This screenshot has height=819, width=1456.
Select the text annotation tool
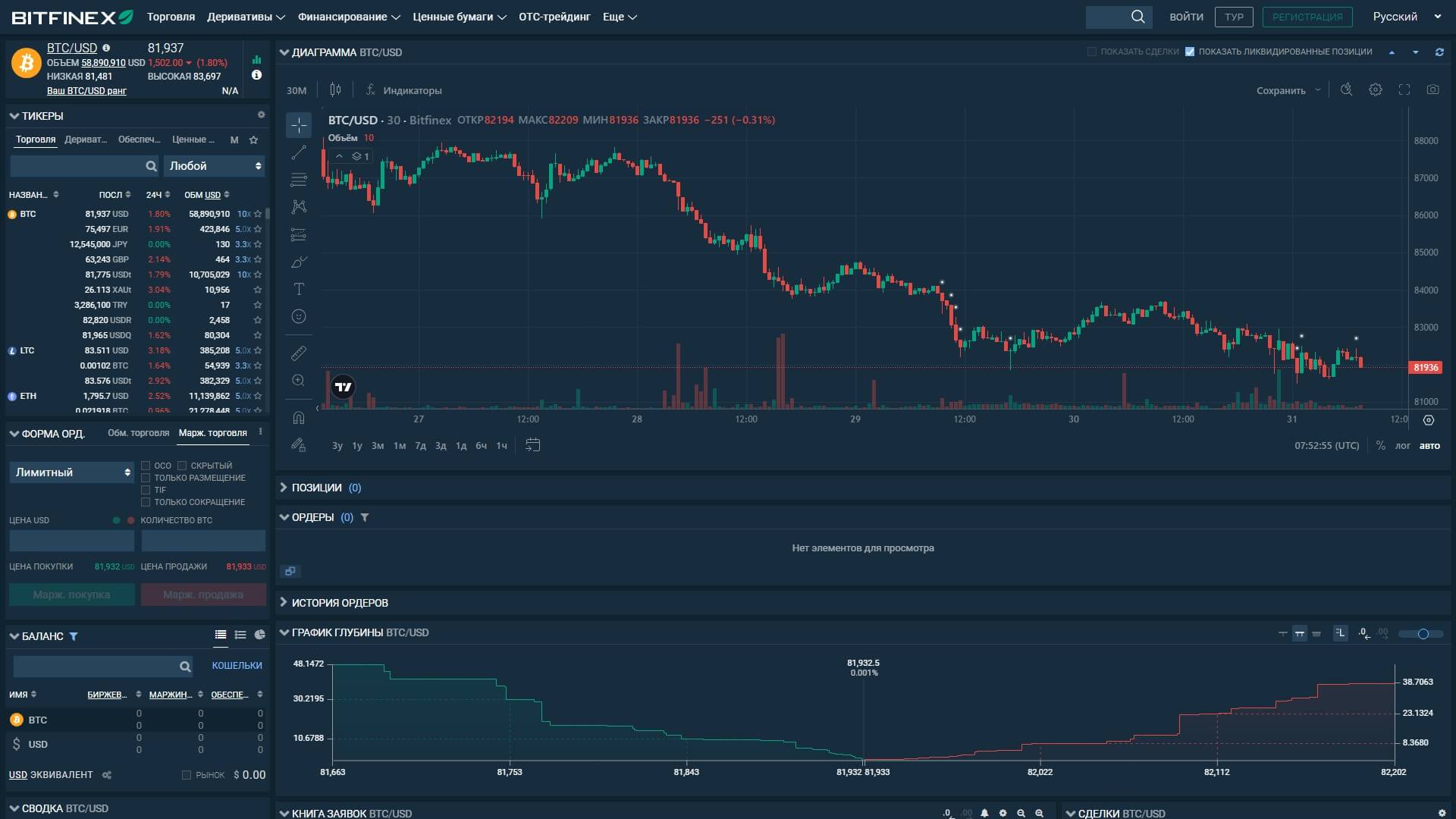click(x=299, y=289)
